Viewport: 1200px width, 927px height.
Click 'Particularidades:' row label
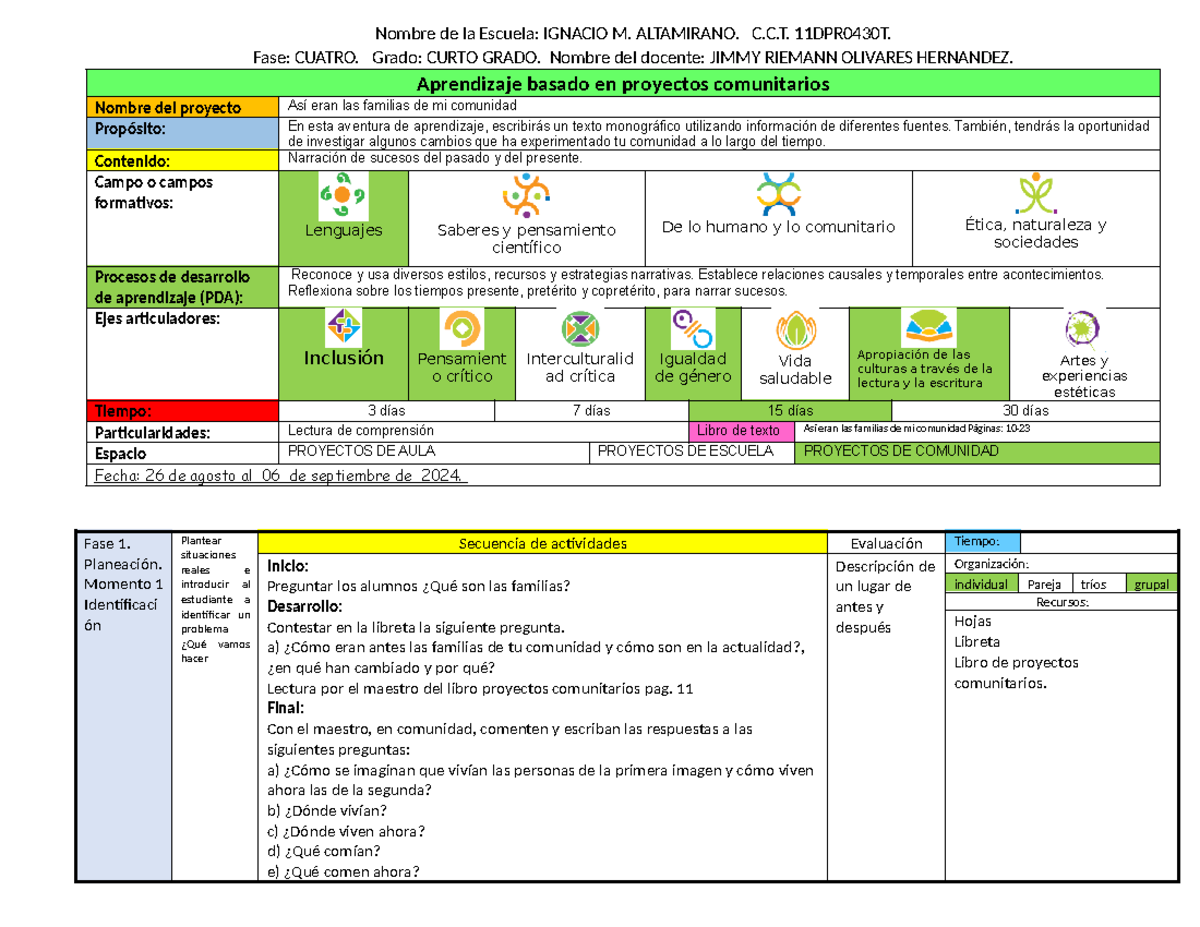[x=152, y=433]
